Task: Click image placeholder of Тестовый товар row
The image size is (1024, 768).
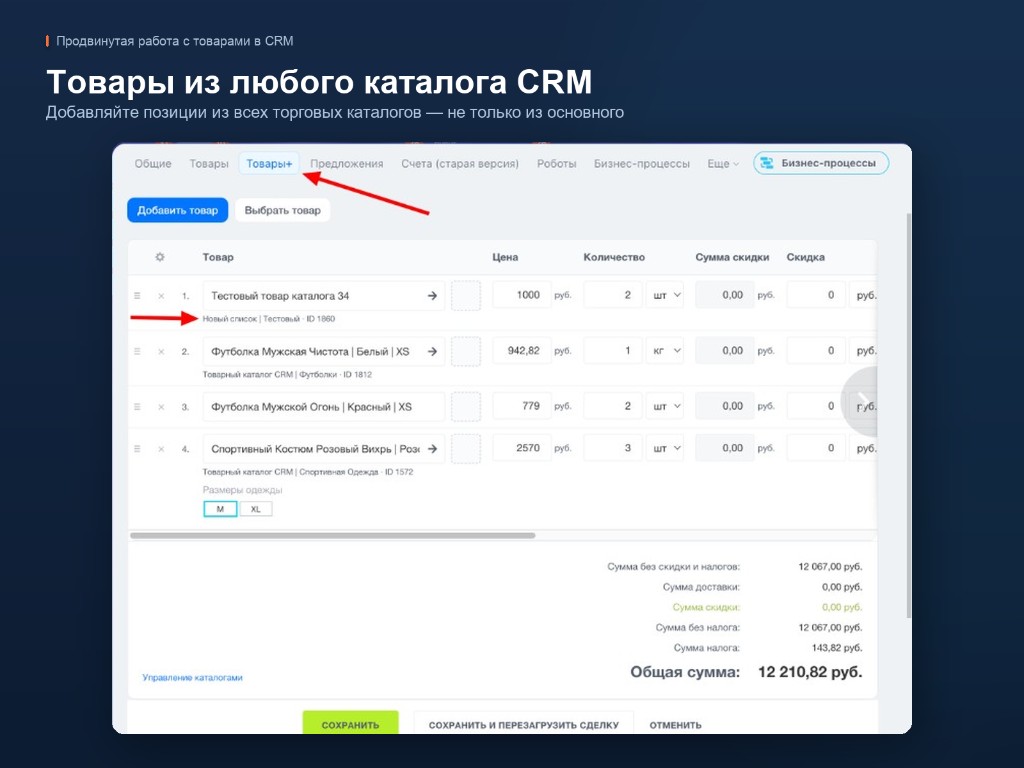Action: coord(466,296)
